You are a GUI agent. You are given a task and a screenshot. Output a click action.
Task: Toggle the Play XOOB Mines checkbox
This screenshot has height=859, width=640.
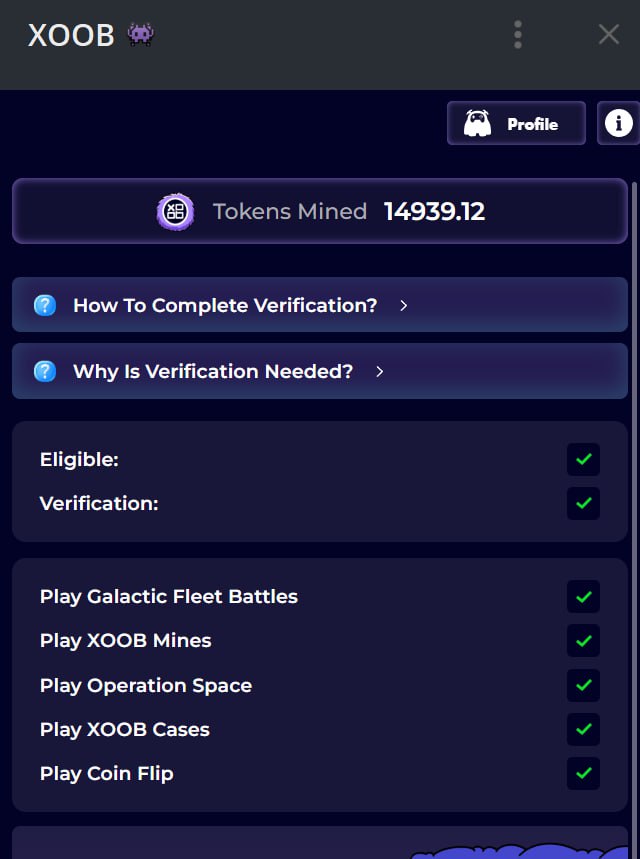pyautogui.click(x=584, y=640)
